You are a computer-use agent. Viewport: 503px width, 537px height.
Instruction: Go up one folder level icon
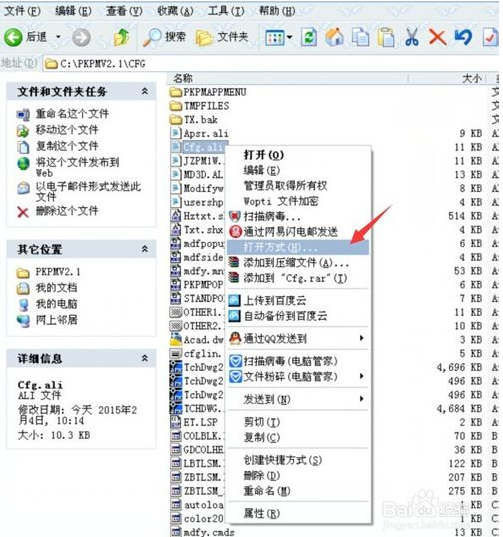(121, 37)
